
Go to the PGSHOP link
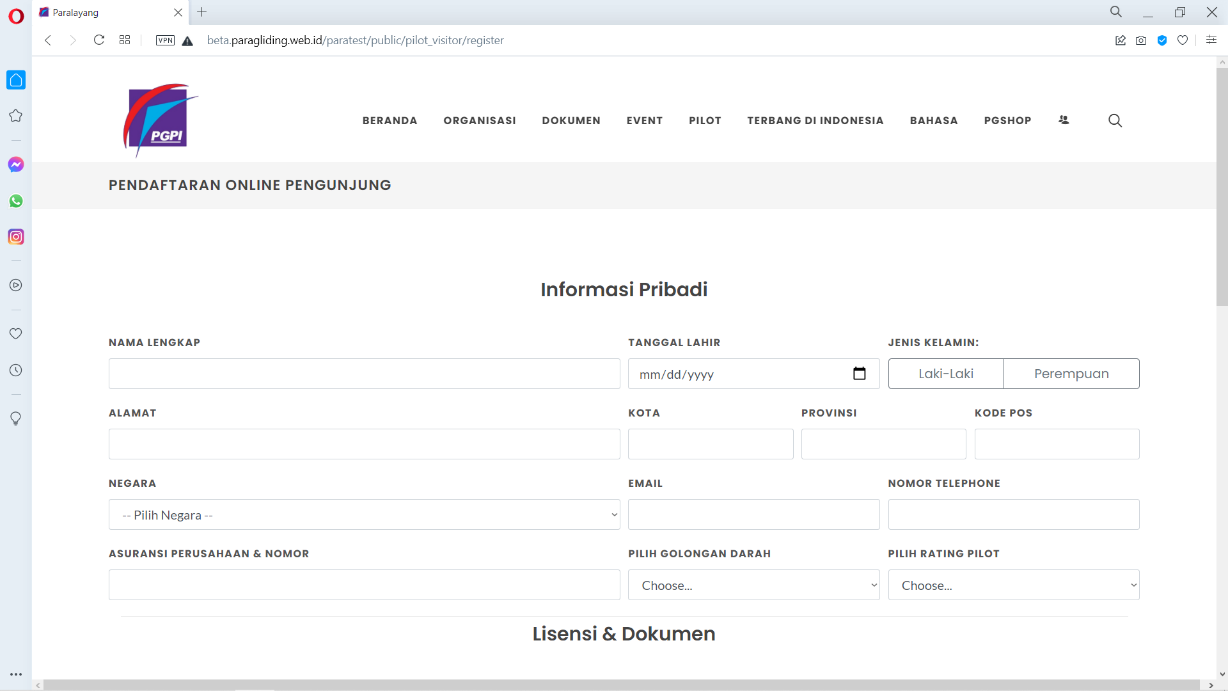point(1007,121)
